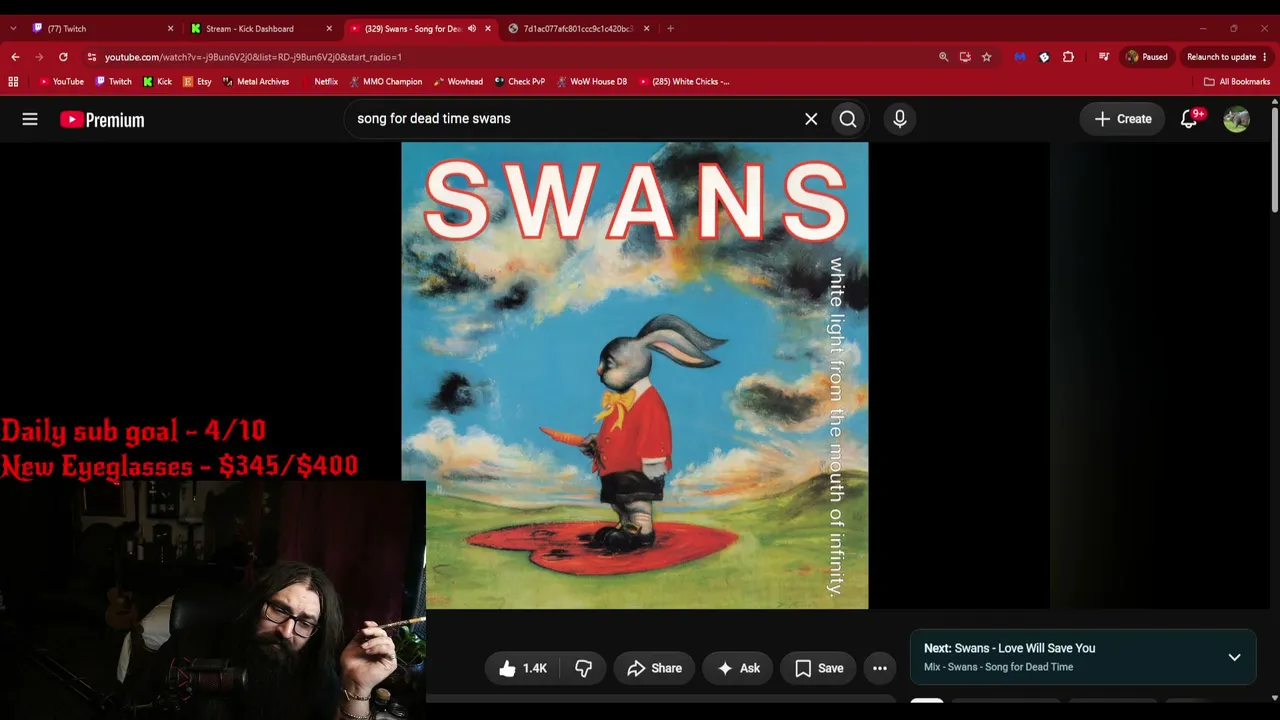Open the B-logo extension icon

[1044, 57]
